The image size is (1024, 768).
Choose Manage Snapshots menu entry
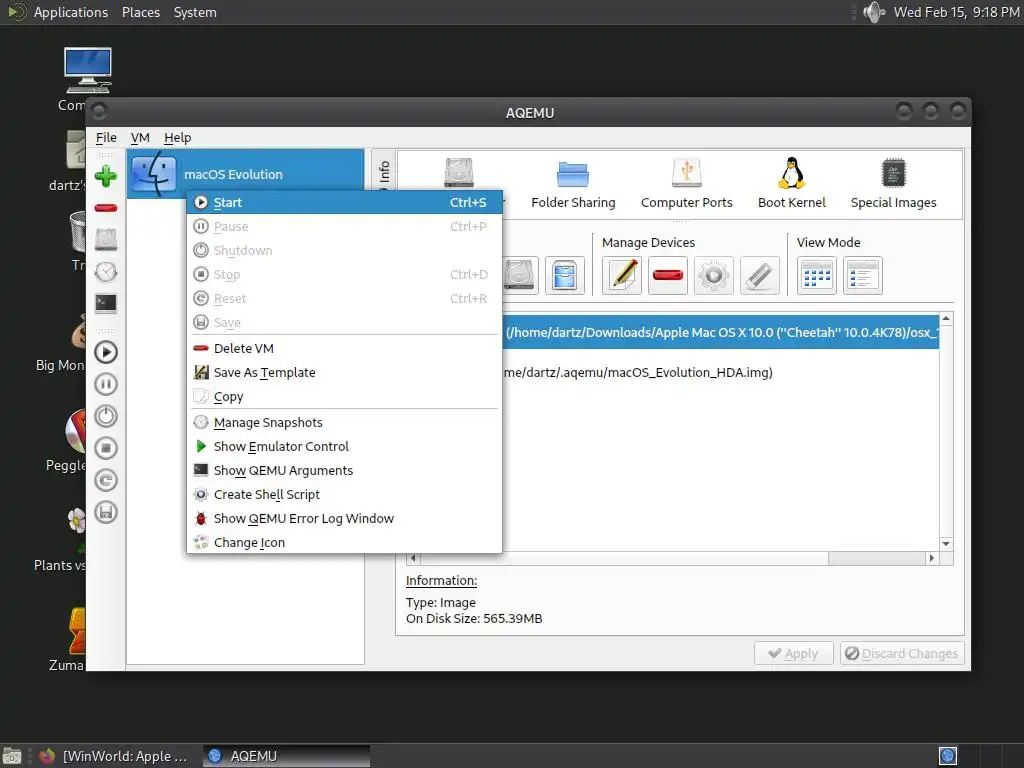(x=344, y=423)
